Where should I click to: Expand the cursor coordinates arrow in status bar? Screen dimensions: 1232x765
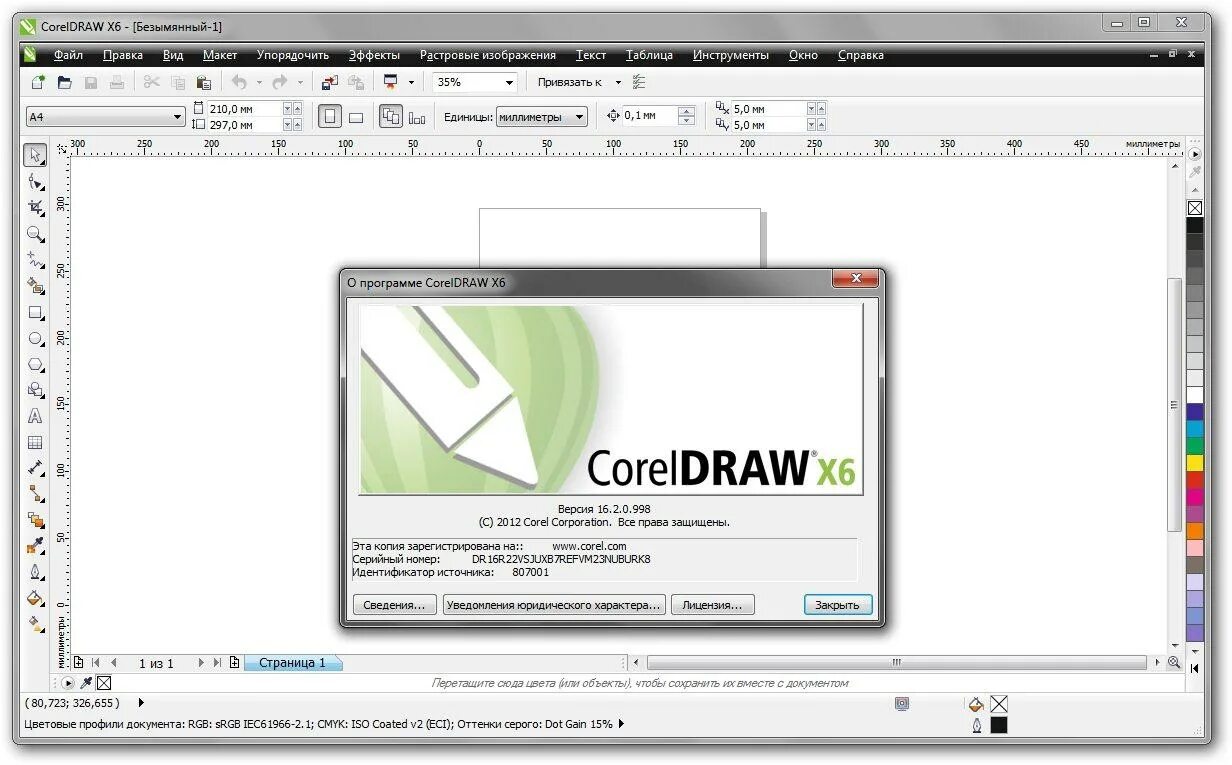(x=141, y=703)
